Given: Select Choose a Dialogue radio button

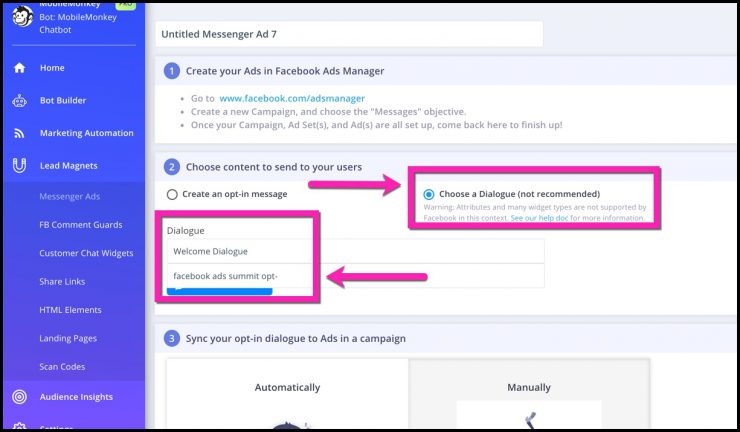Looking at the screenshot, I should (429, 194).
